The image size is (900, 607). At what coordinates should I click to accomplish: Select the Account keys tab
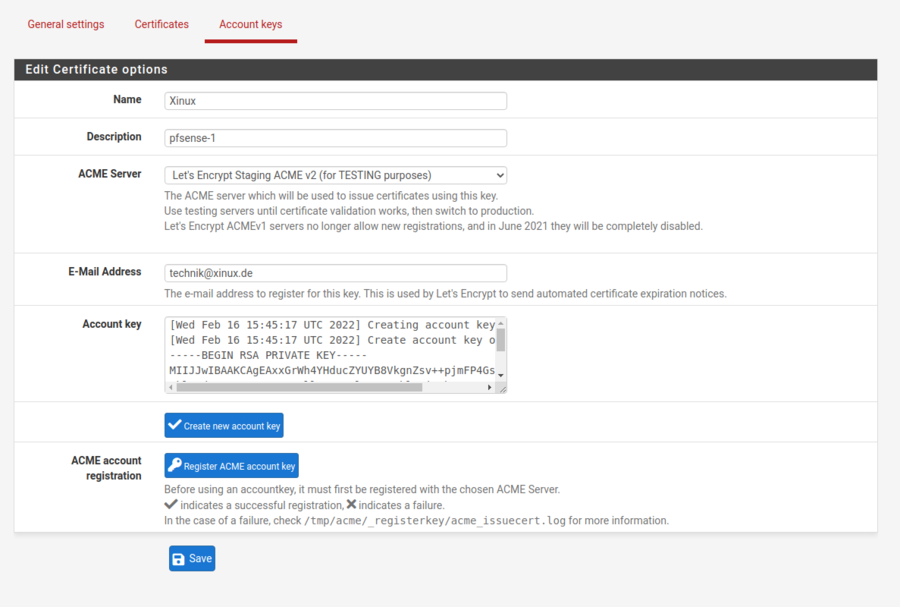tap(250, 23)
